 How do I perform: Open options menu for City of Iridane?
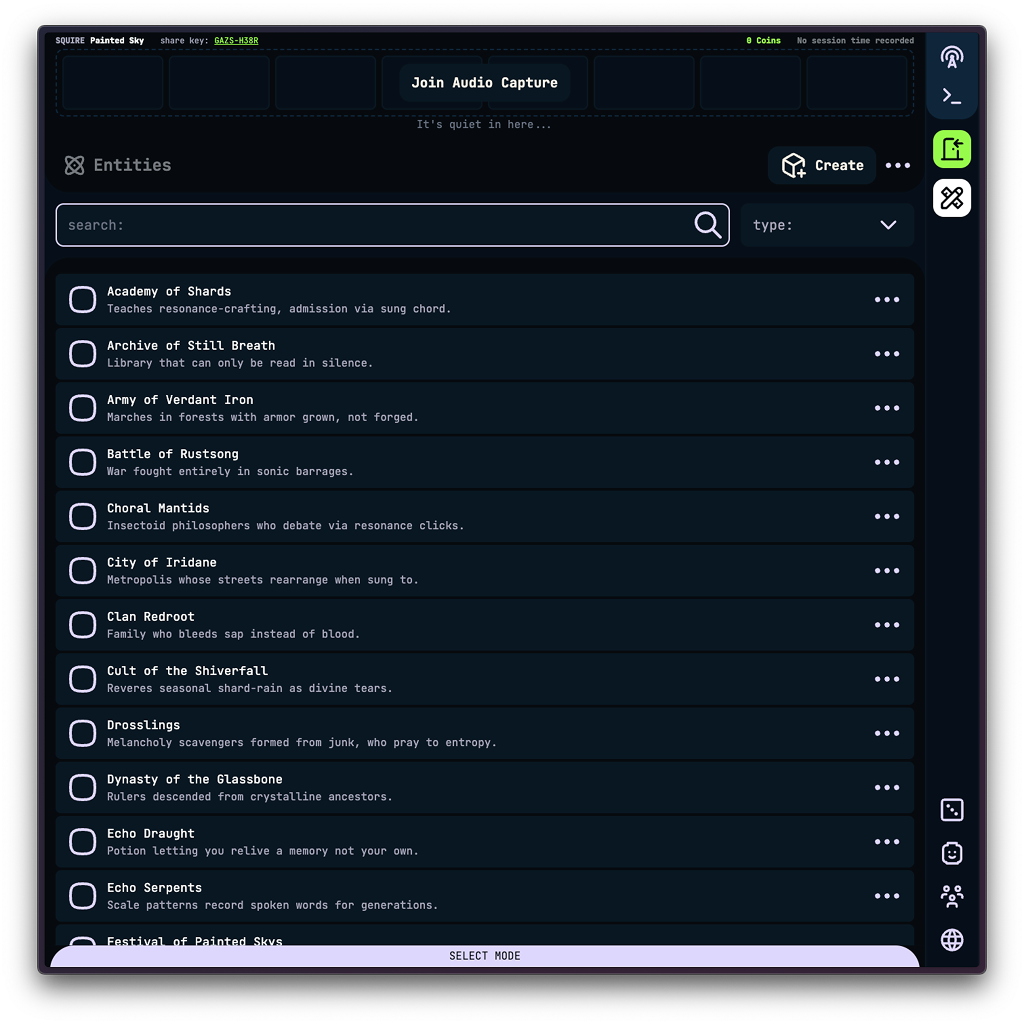[886, 571]
